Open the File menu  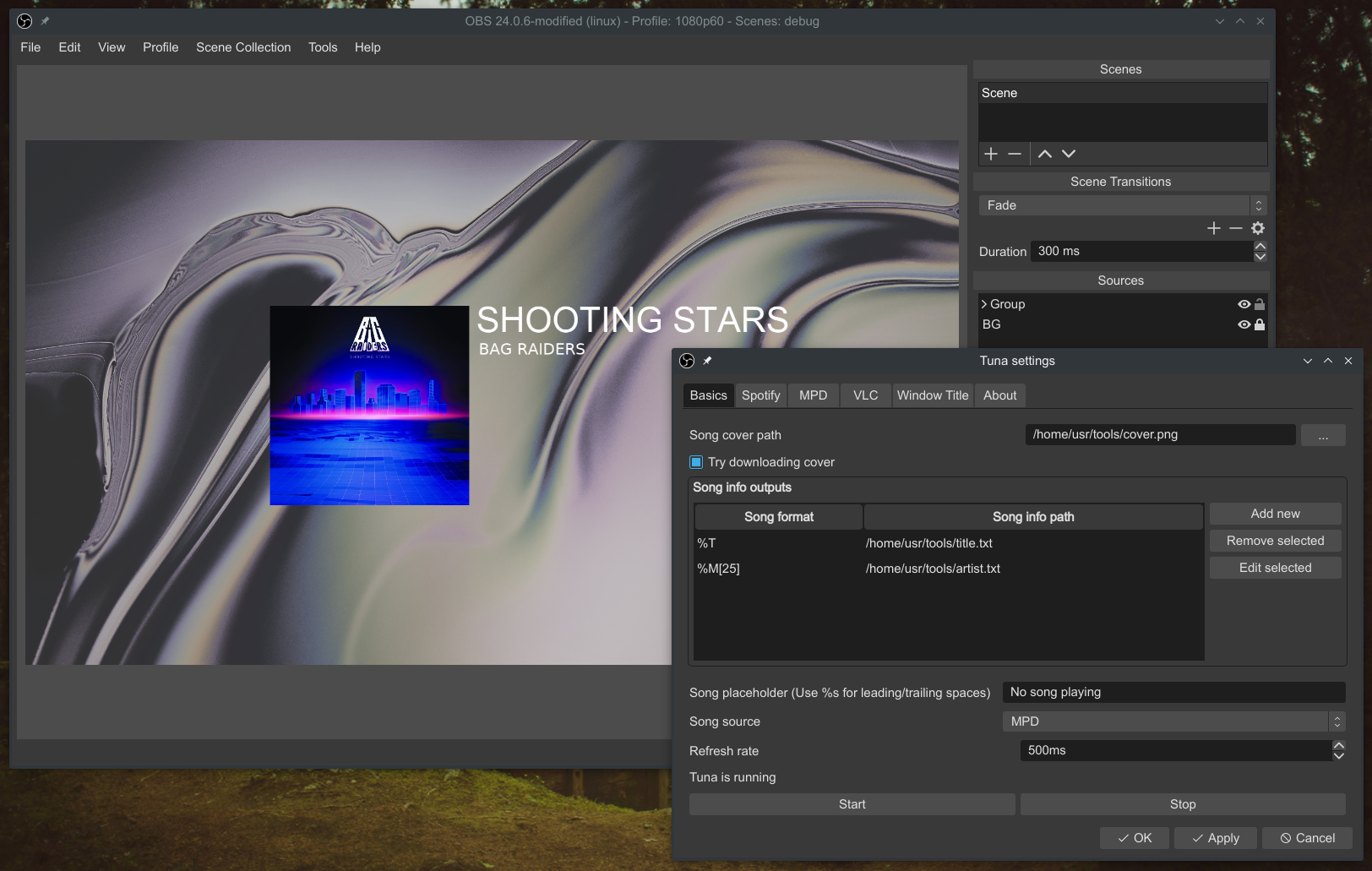(30, 47)
